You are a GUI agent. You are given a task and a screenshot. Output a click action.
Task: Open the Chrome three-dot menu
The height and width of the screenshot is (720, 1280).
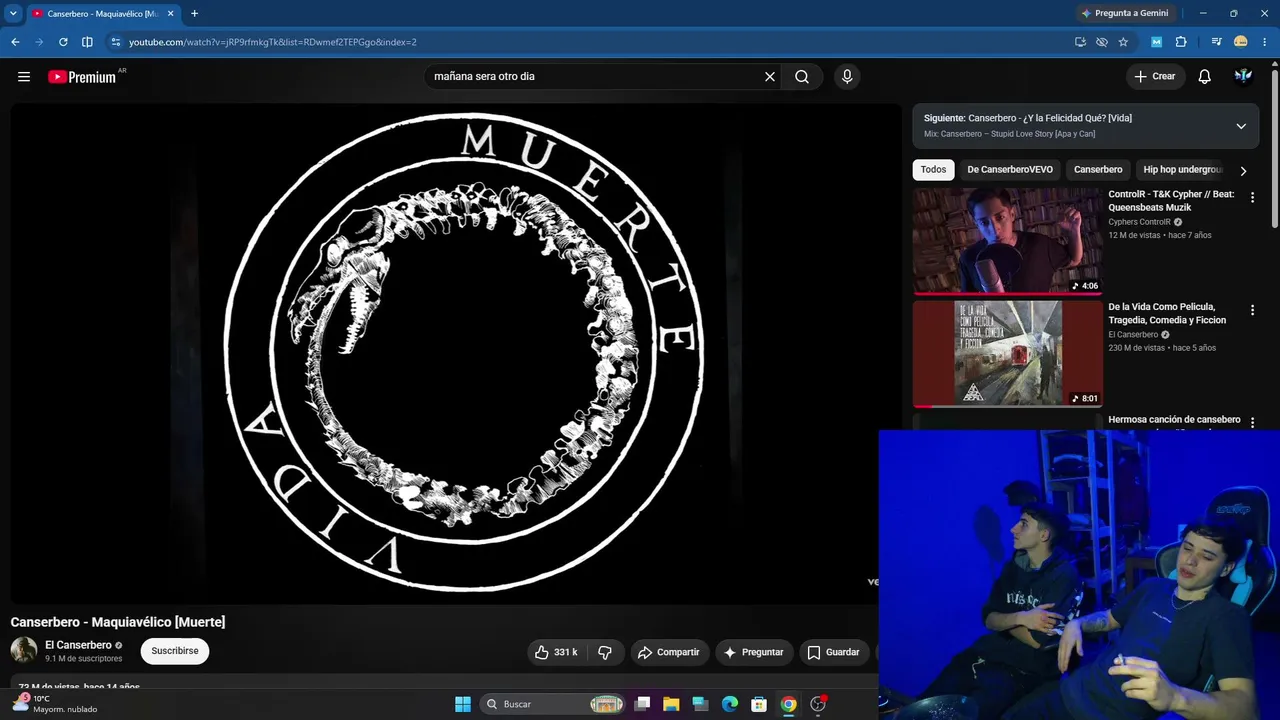pos(1264,42)
